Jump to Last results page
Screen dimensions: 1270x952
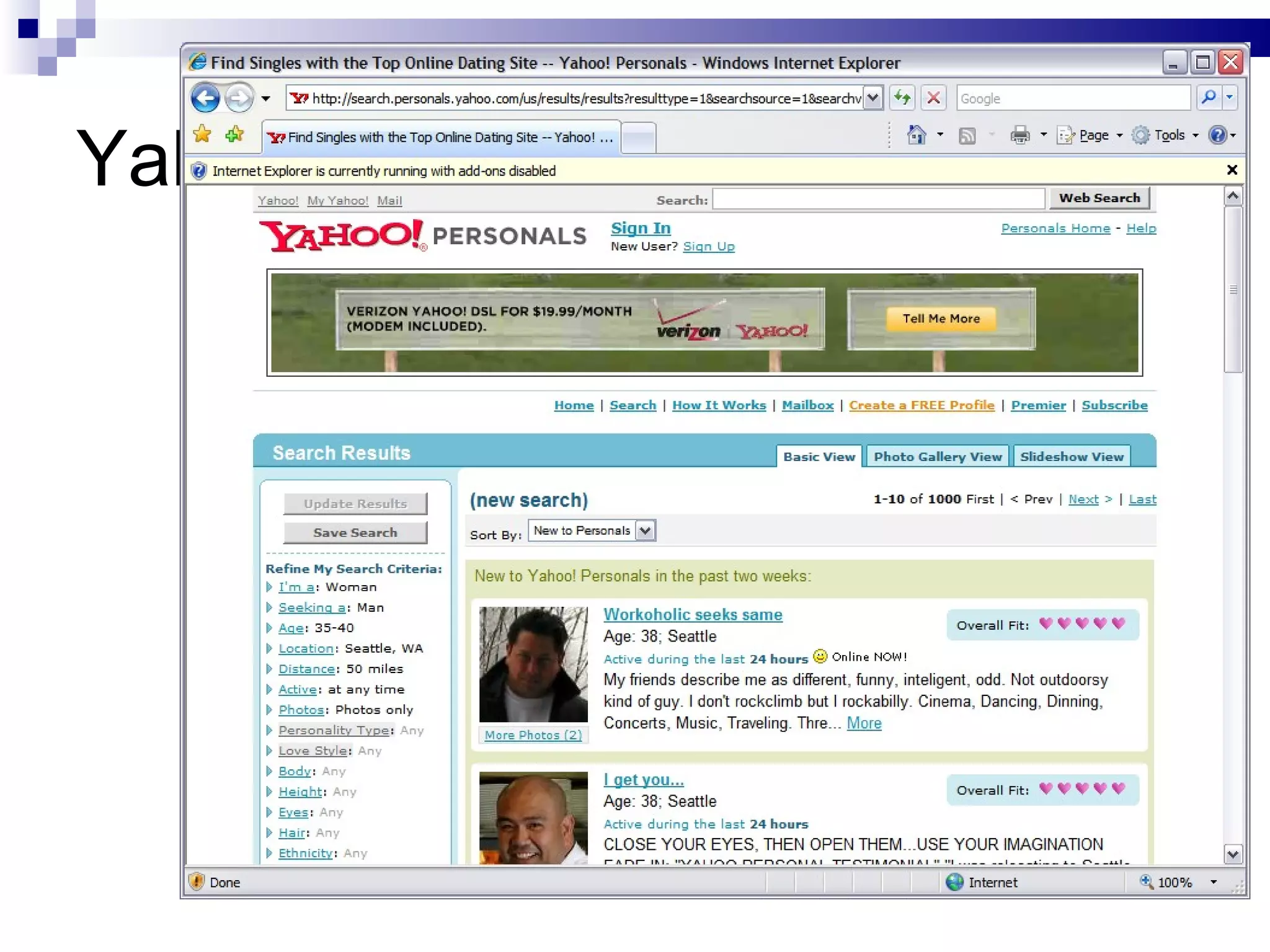1142,500
